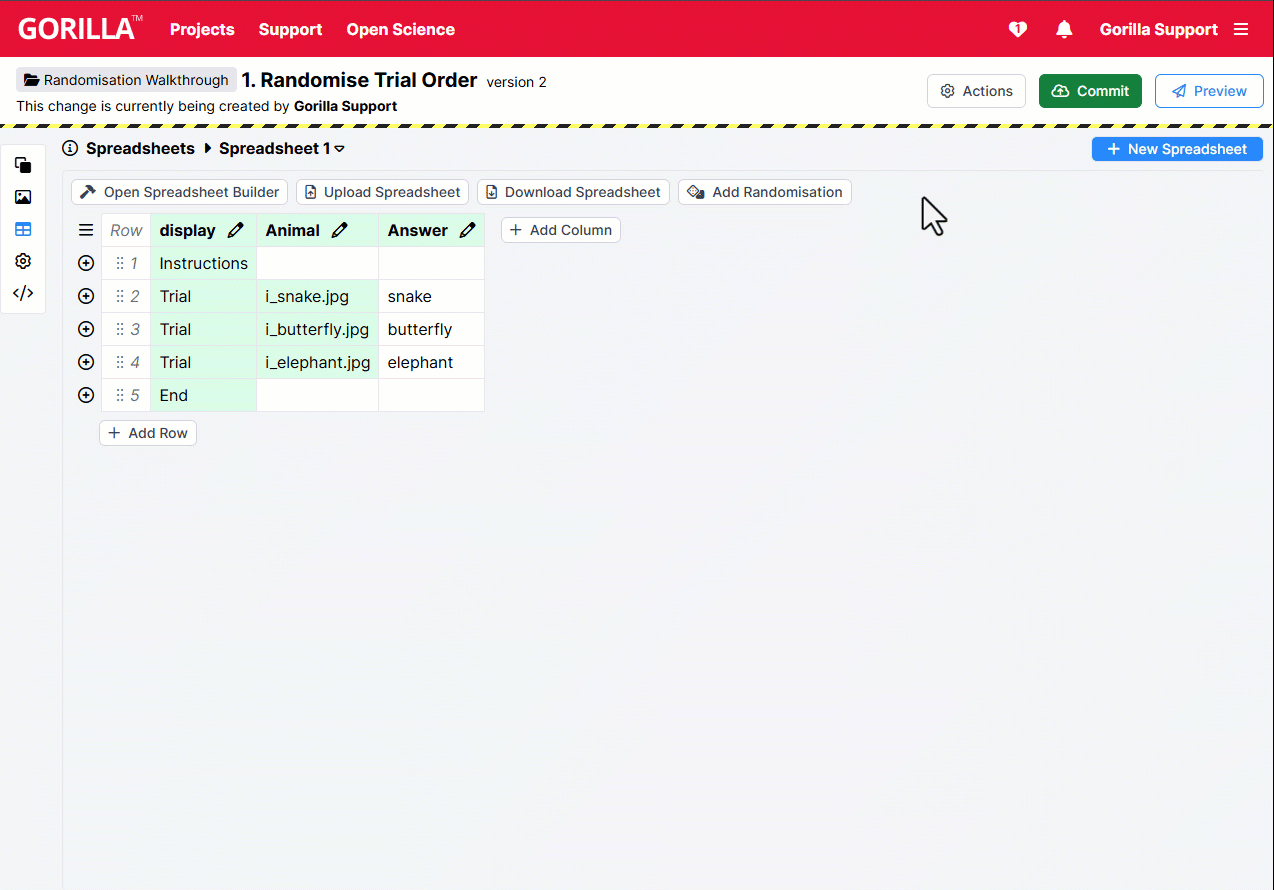Insert a row above Trial row 2 via plus icon
Viewport: 1274px width, 890px height.
pyautogui.click(x=86, y=295)
